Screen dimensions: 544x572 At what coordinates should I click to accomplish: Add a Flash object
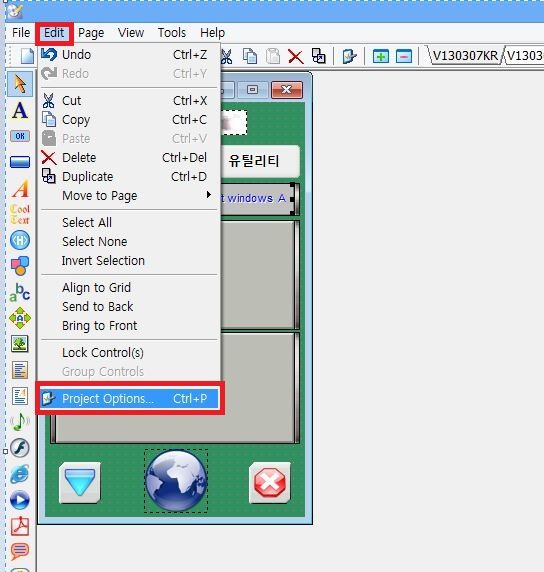point(20,448)
